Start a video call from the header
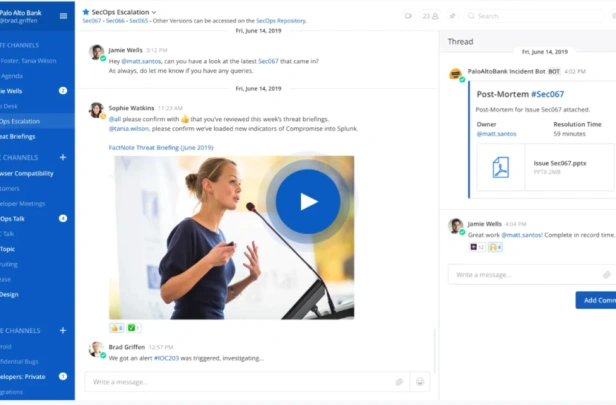Screen dimensions: 616x405 click(x=409, y=16)
